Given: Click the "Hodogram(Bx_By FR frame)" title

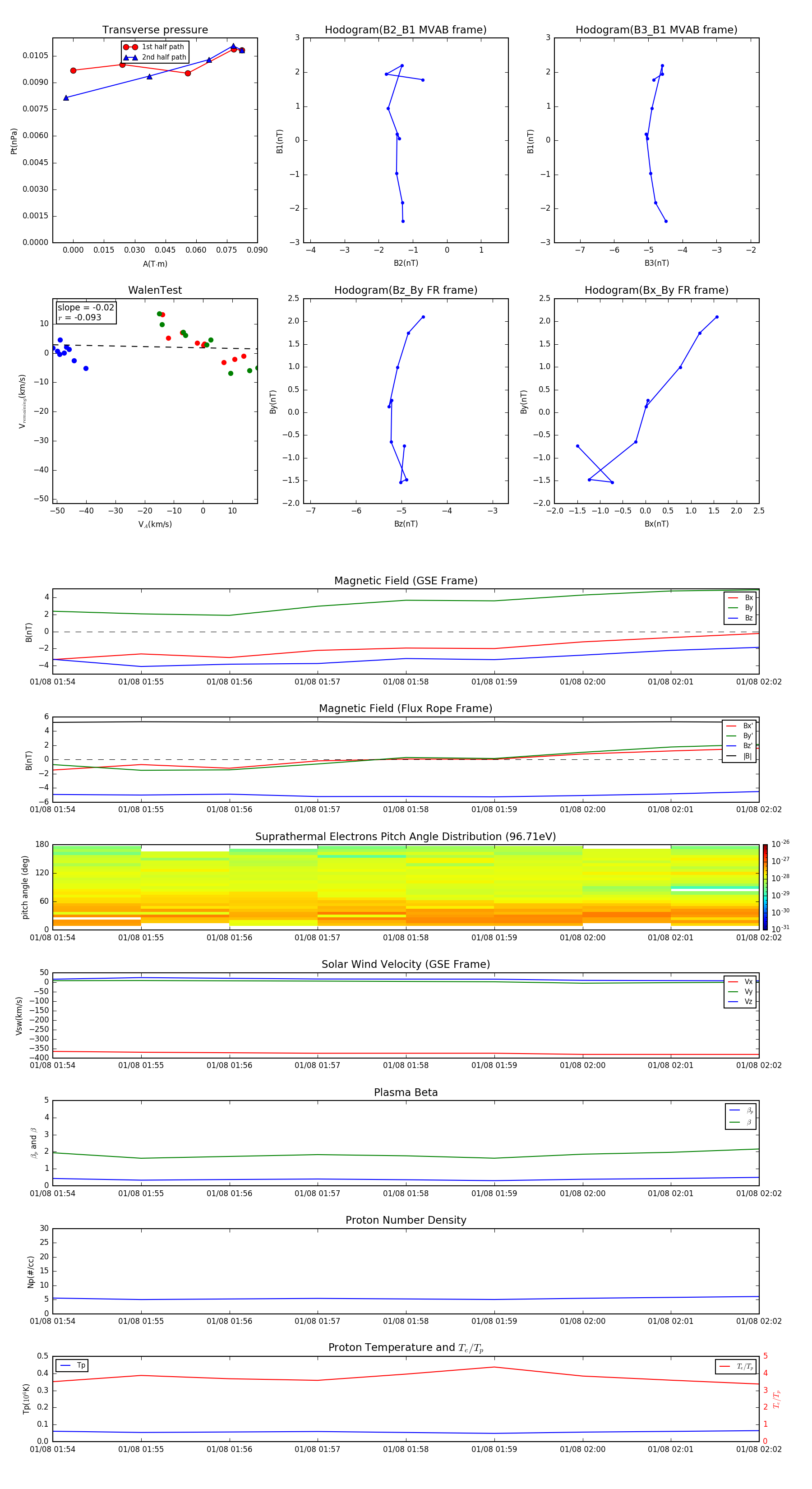Looking at the screenshot, I should (656, 290).
